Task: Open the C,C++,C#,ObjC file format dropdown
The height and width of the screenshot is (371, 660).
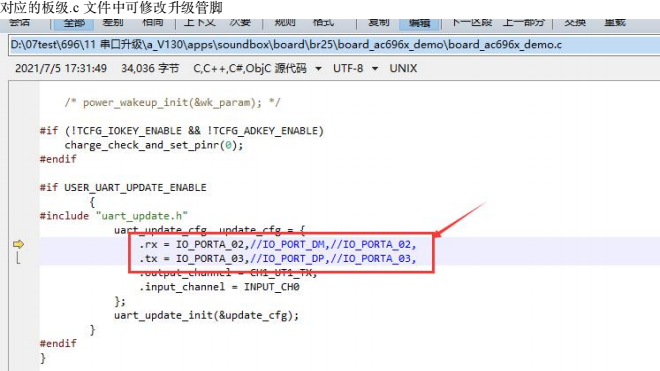Action: tap(257, 68)
